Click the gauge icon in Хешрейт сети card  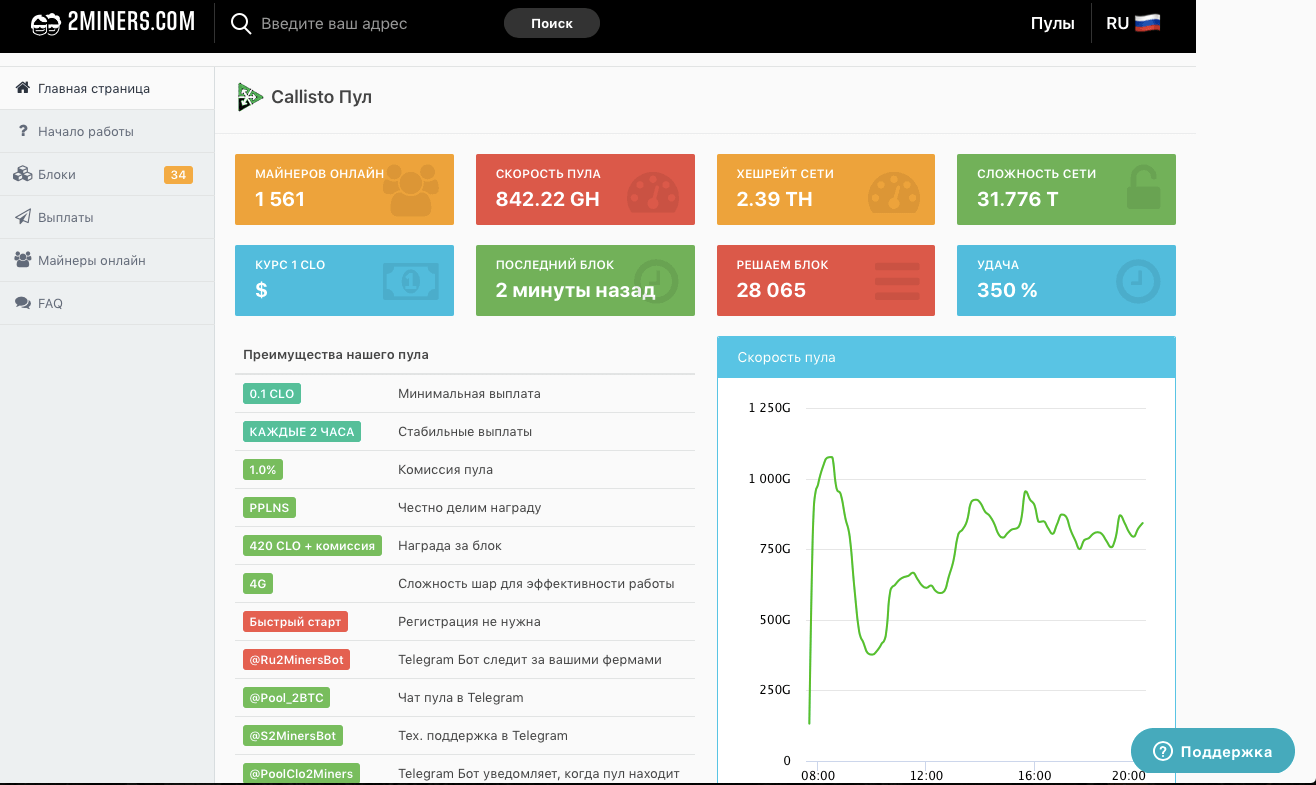[894, 193]
